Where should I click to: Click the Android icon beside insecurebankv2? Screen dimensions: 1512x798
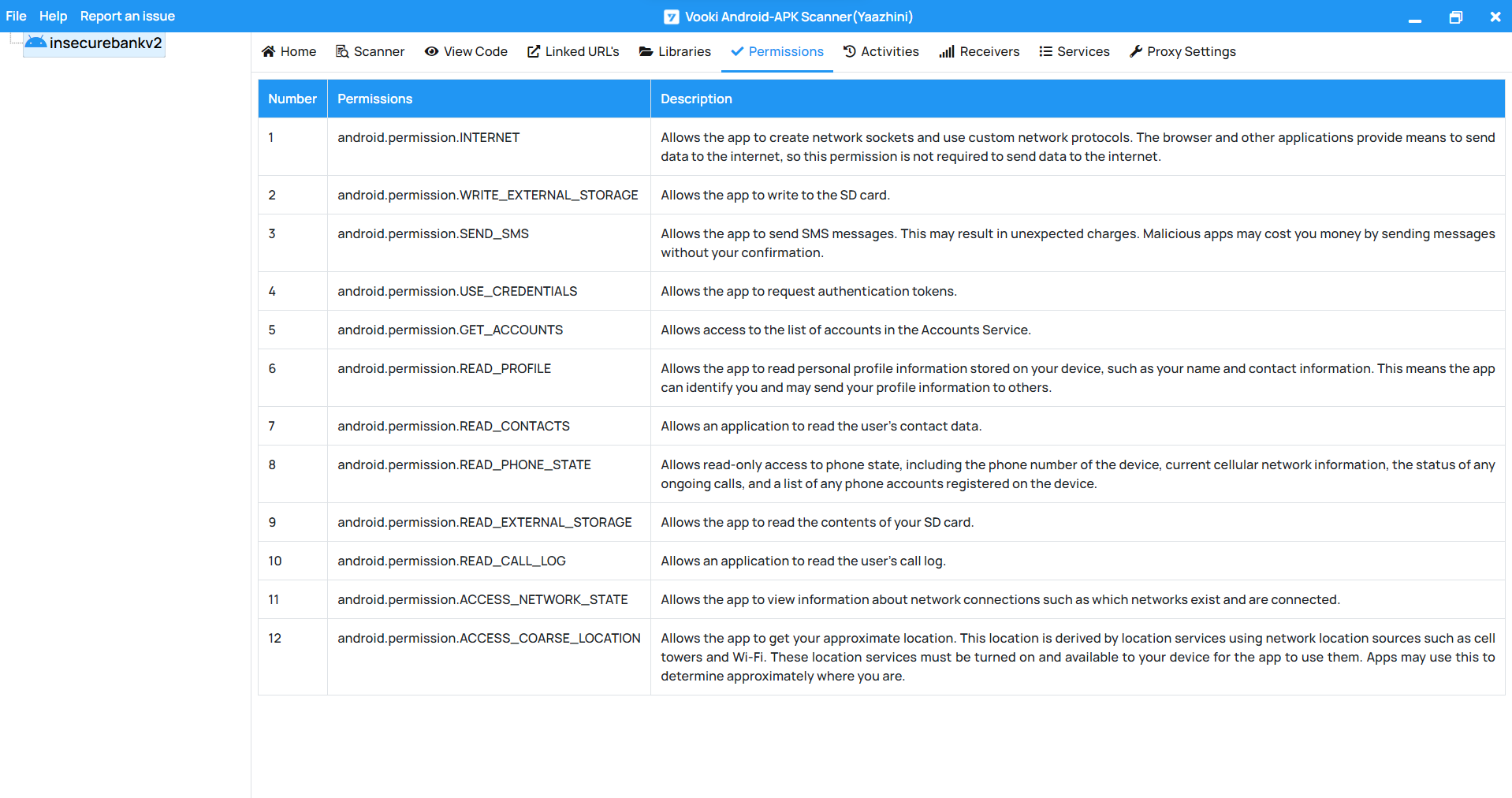(35, 43)
